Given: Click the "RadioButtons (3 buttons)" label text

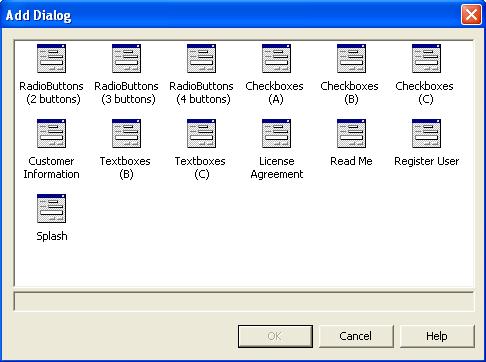Looking at the screenshot, I should (126, 93).
